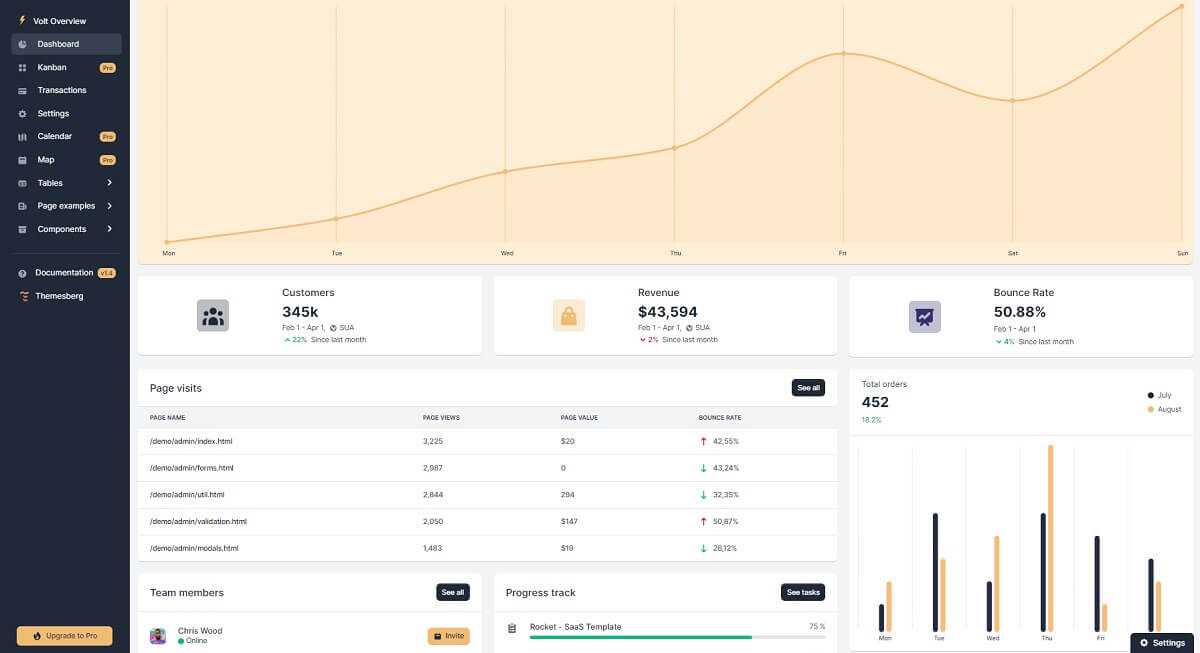Image resolution: width=1200 pixels, height=653 pixels.
Task: Click the red up arrow for validation.html row
Action: (x=704, y=521)
